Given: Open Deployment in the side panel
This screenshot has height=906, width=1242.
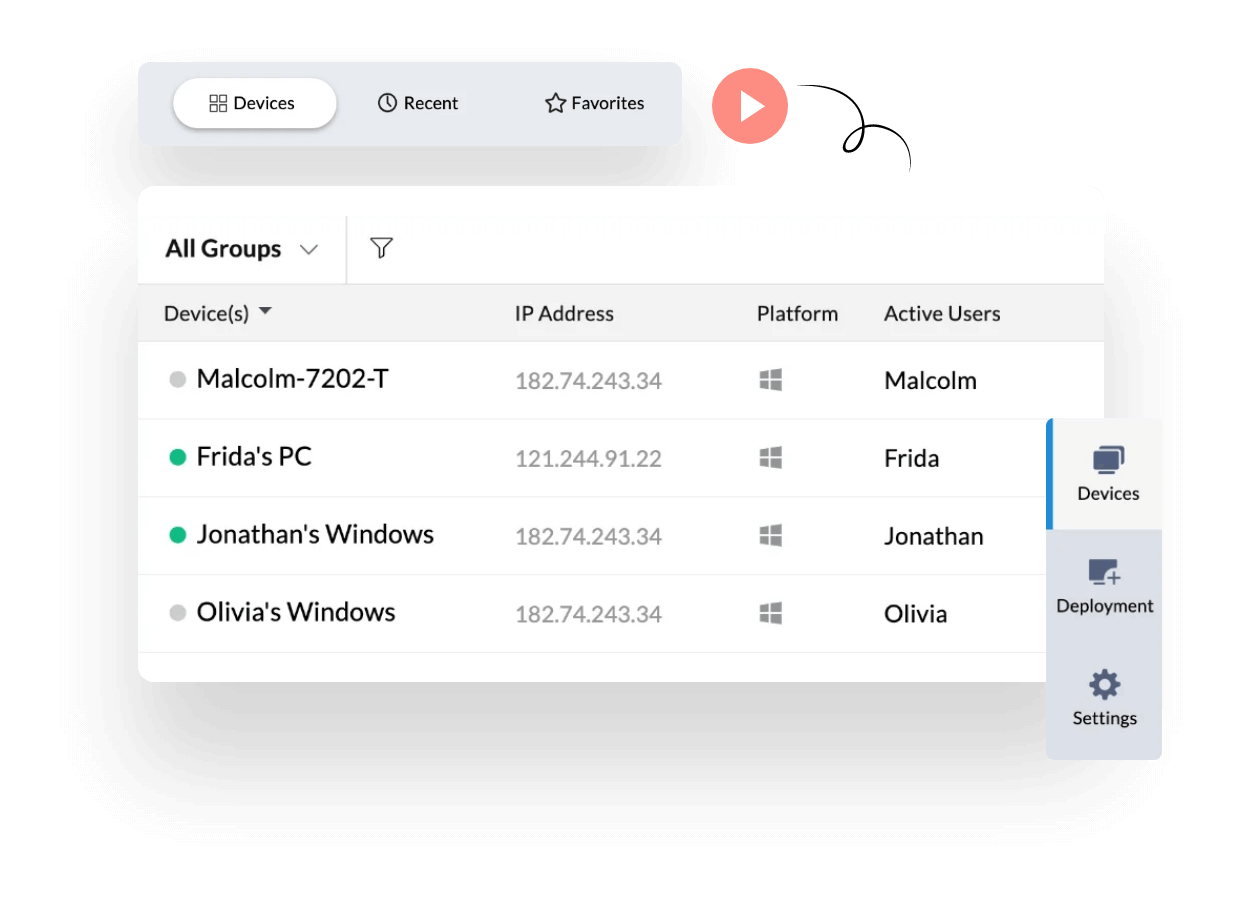Looking at the screenshot, I should click(x=1104, y=586).
